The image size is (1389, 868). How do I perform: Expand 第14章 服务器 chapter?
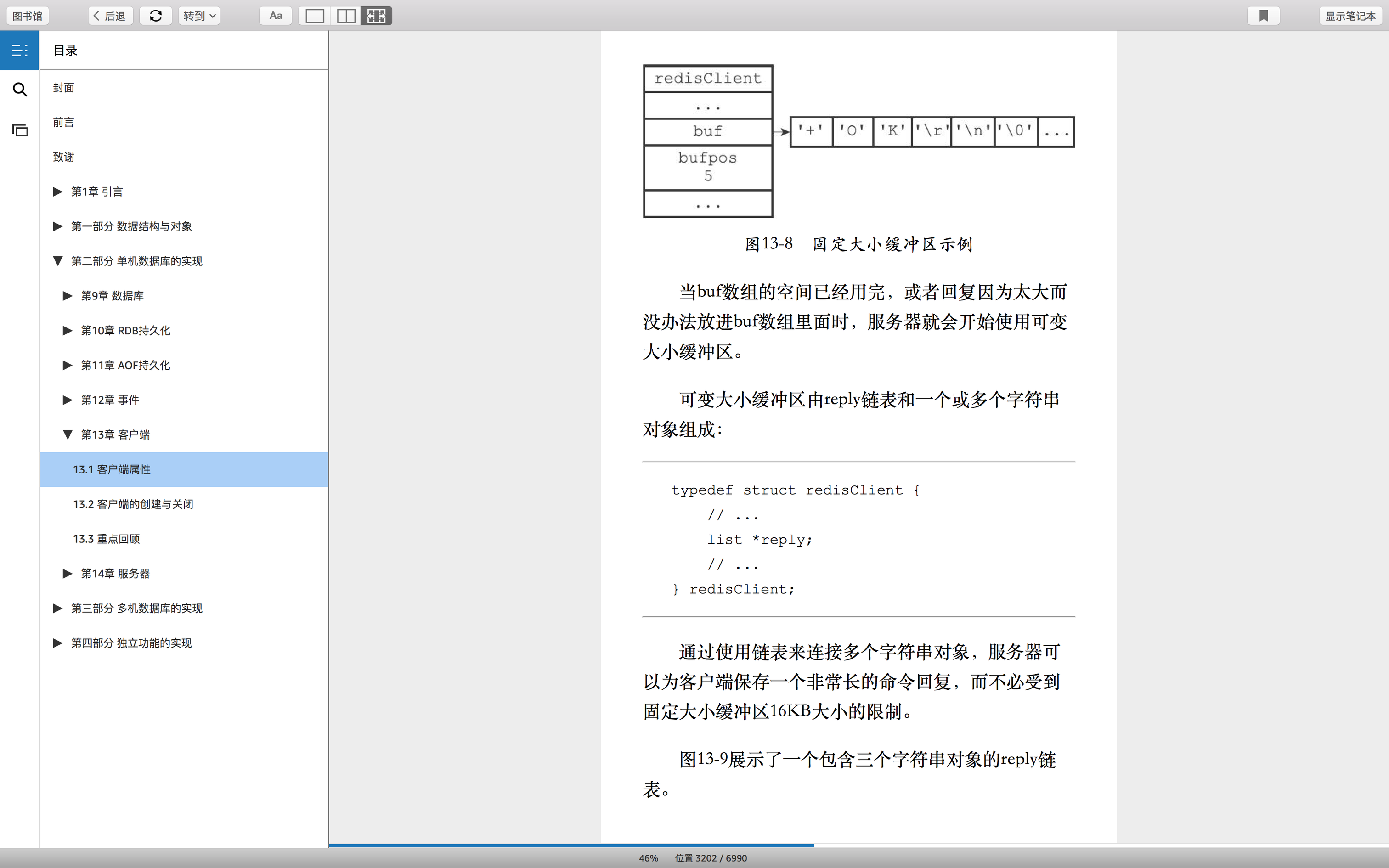68,574
